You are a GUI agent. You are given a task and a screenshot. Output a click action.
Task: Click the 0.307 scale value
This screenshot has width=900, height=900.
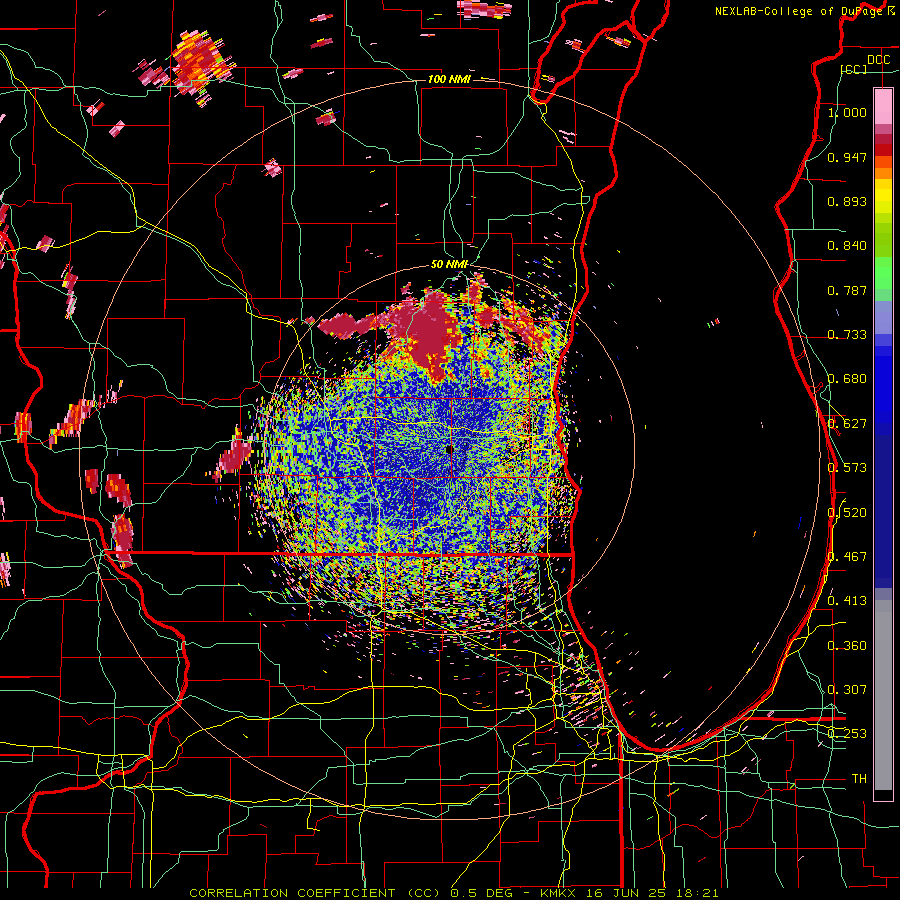coord(847,690)
